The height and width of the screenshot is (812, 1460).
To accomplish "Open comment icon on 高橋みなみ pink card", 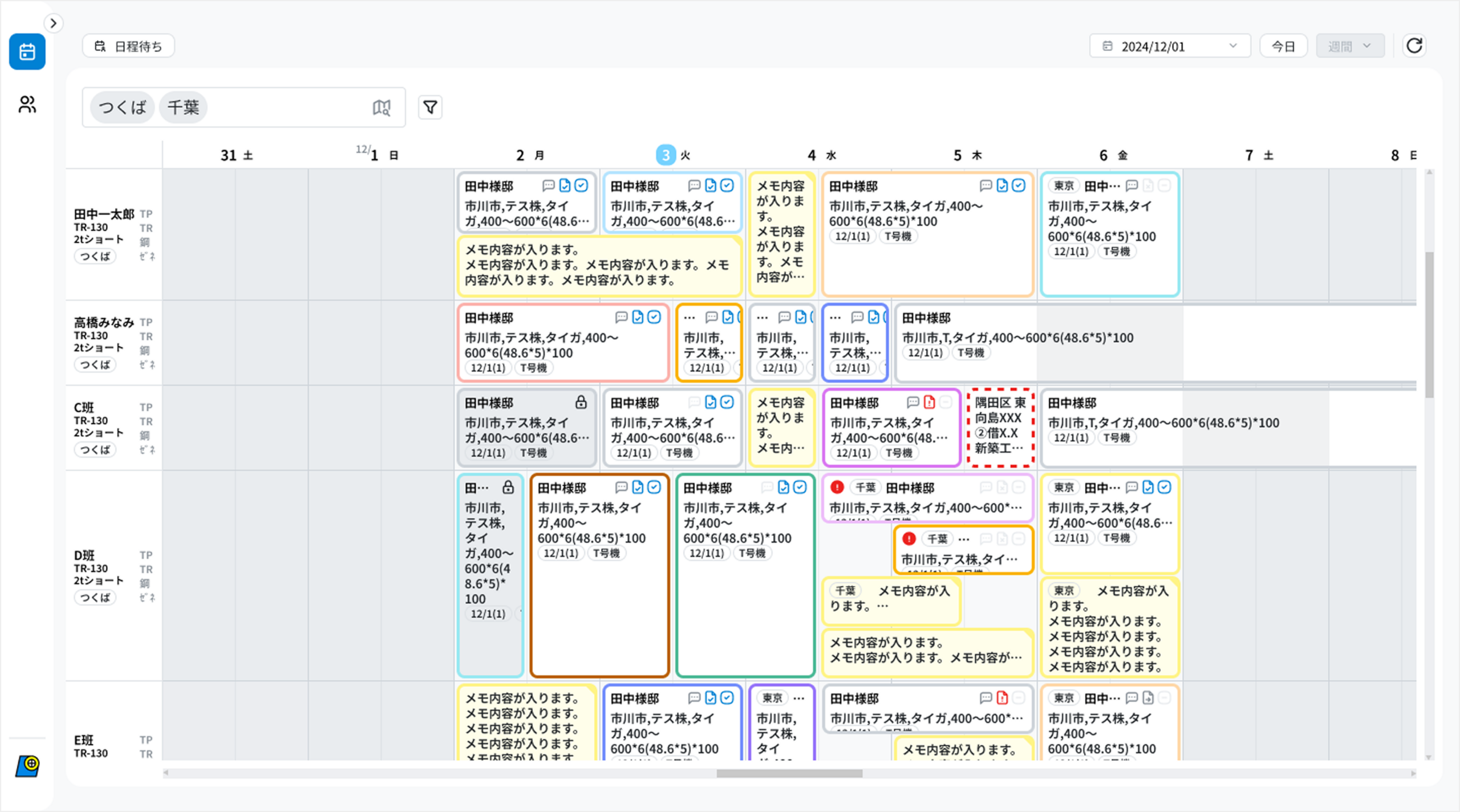I will point(621,317).
